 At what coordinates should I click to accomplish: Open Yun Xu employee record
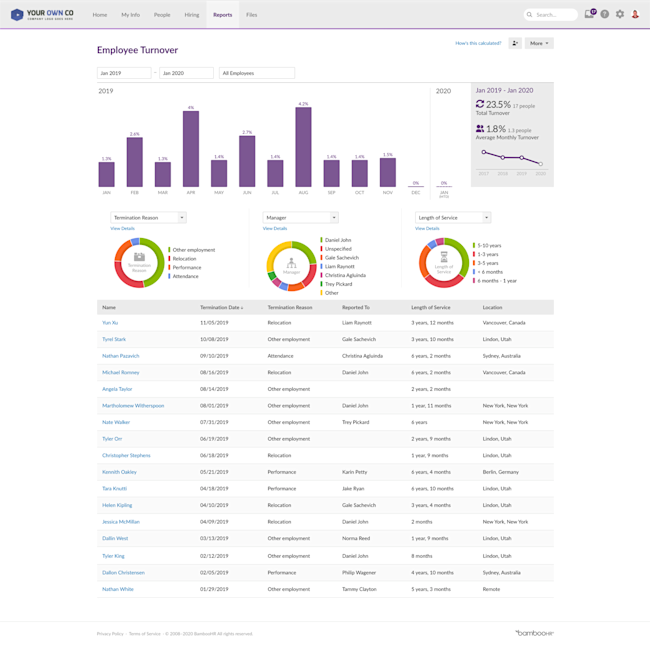tap(110, 323)
